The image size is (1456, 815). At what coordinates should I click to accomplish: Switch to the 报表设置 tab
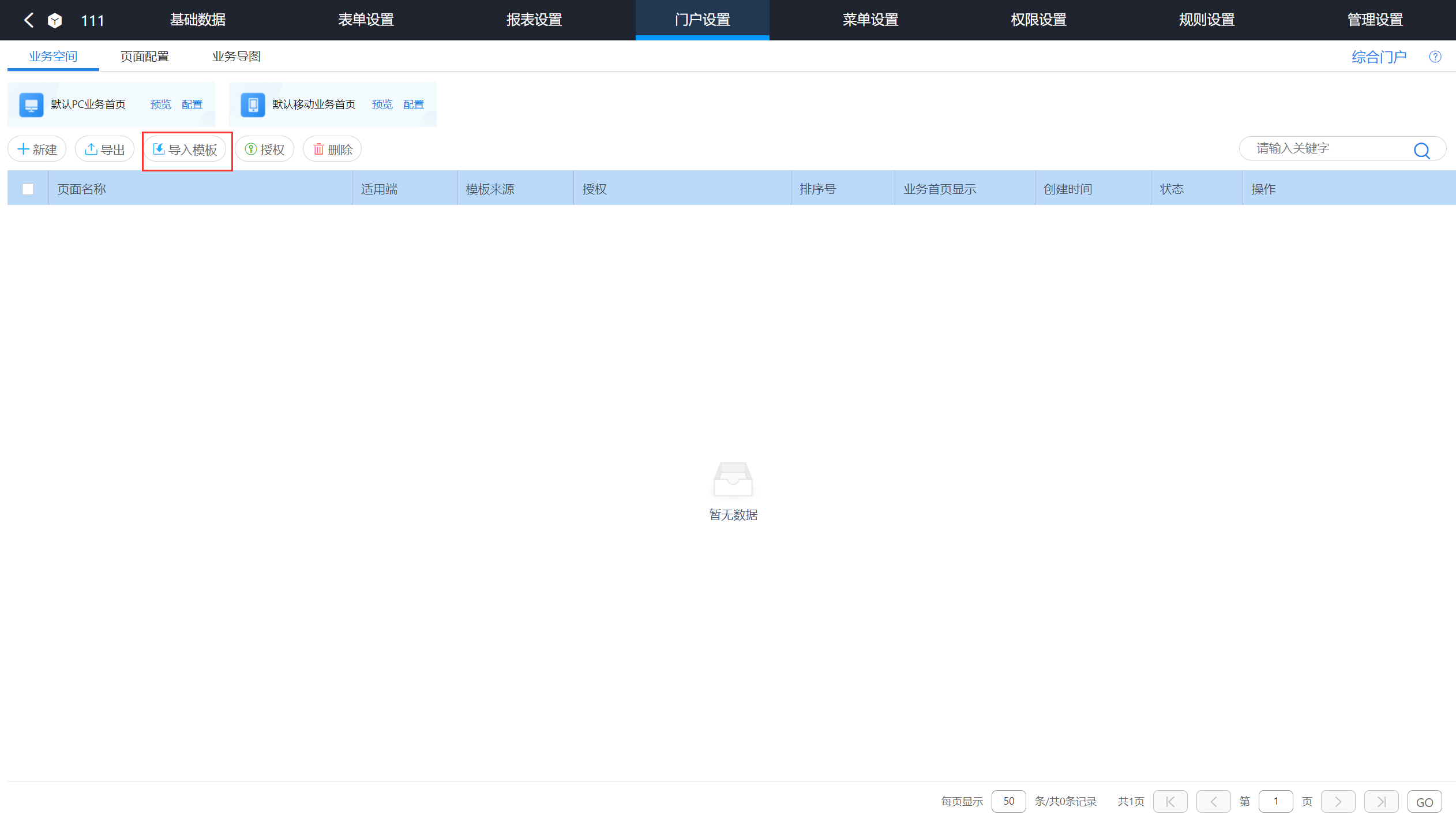534,20
